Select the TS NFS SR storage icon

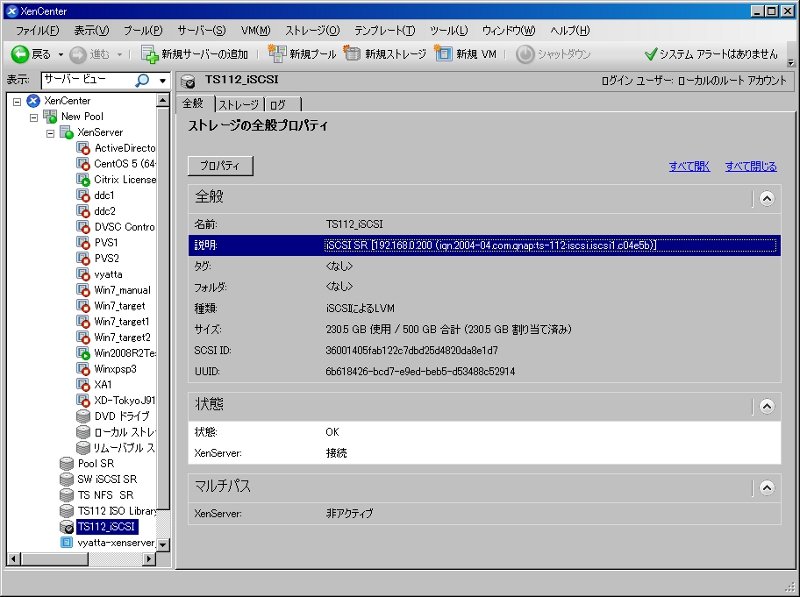point(67,495)
